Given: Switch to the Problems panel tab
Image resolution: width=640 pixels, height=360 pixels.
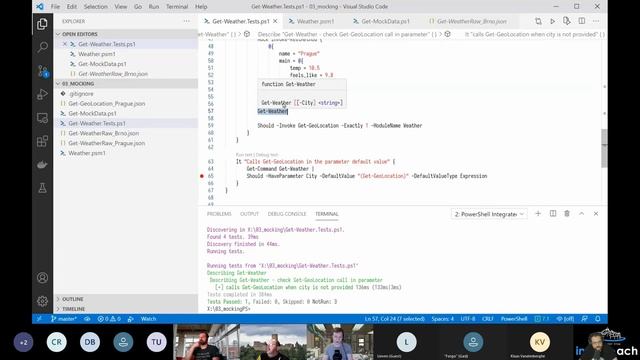Looking at the screenshot, I should tap(219, 214).
